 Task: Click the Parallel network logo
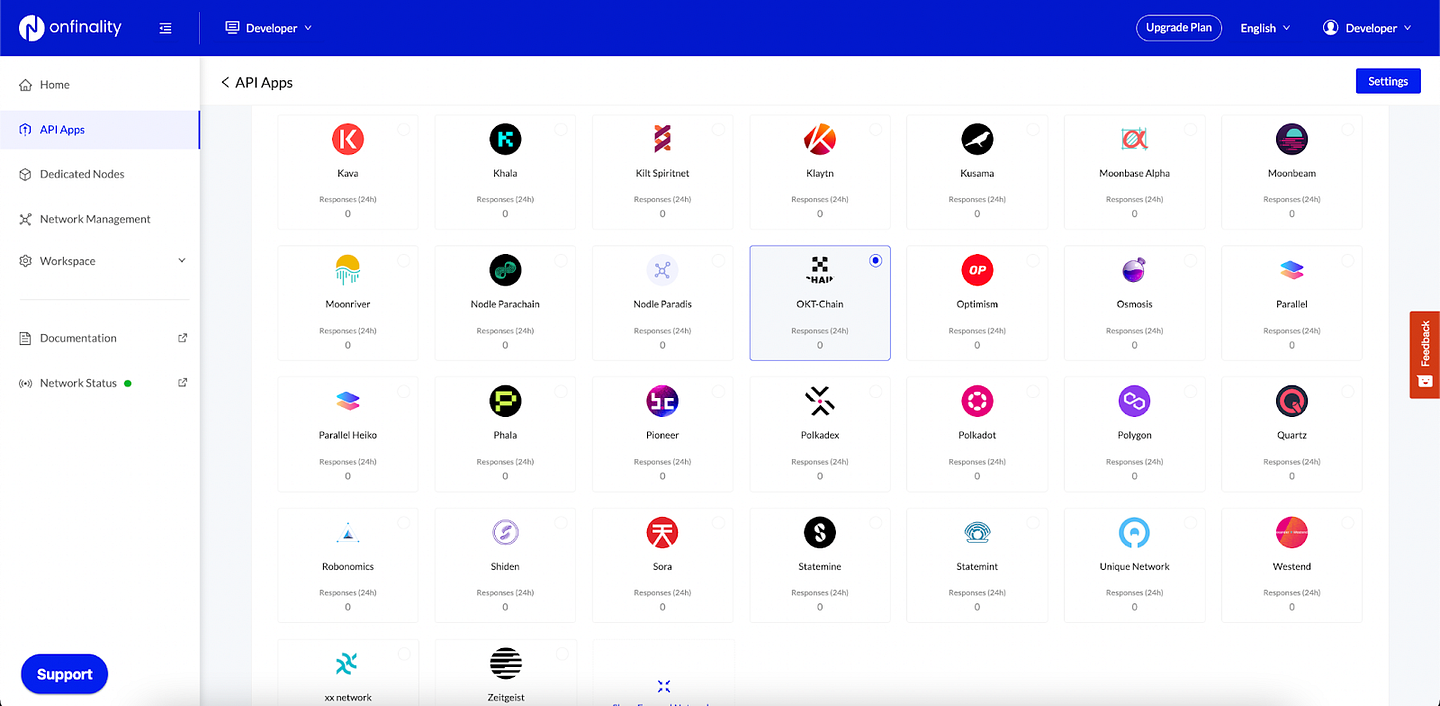[x=1292, y=270]
